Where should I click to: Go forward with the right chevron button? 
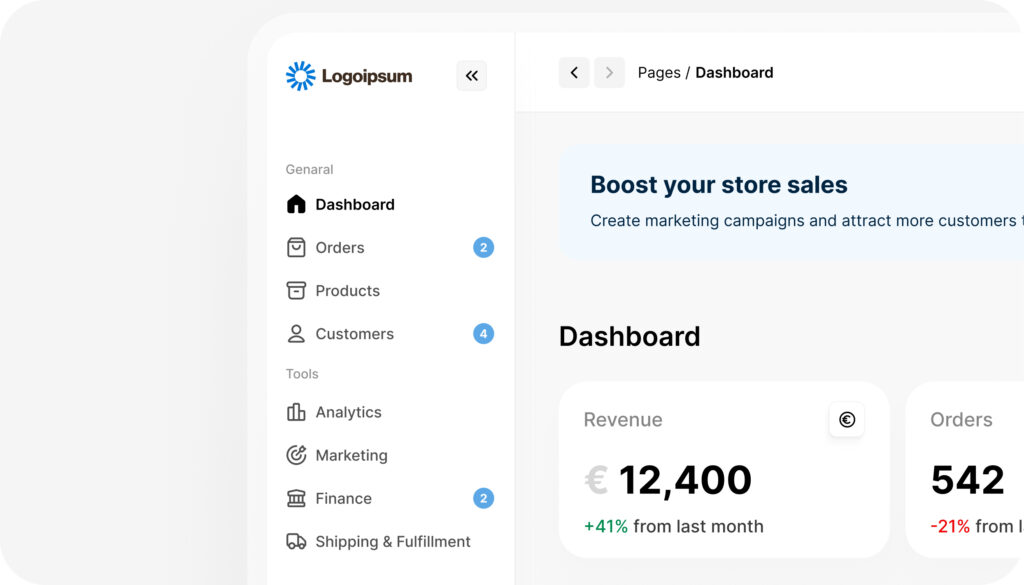(609, 72)
